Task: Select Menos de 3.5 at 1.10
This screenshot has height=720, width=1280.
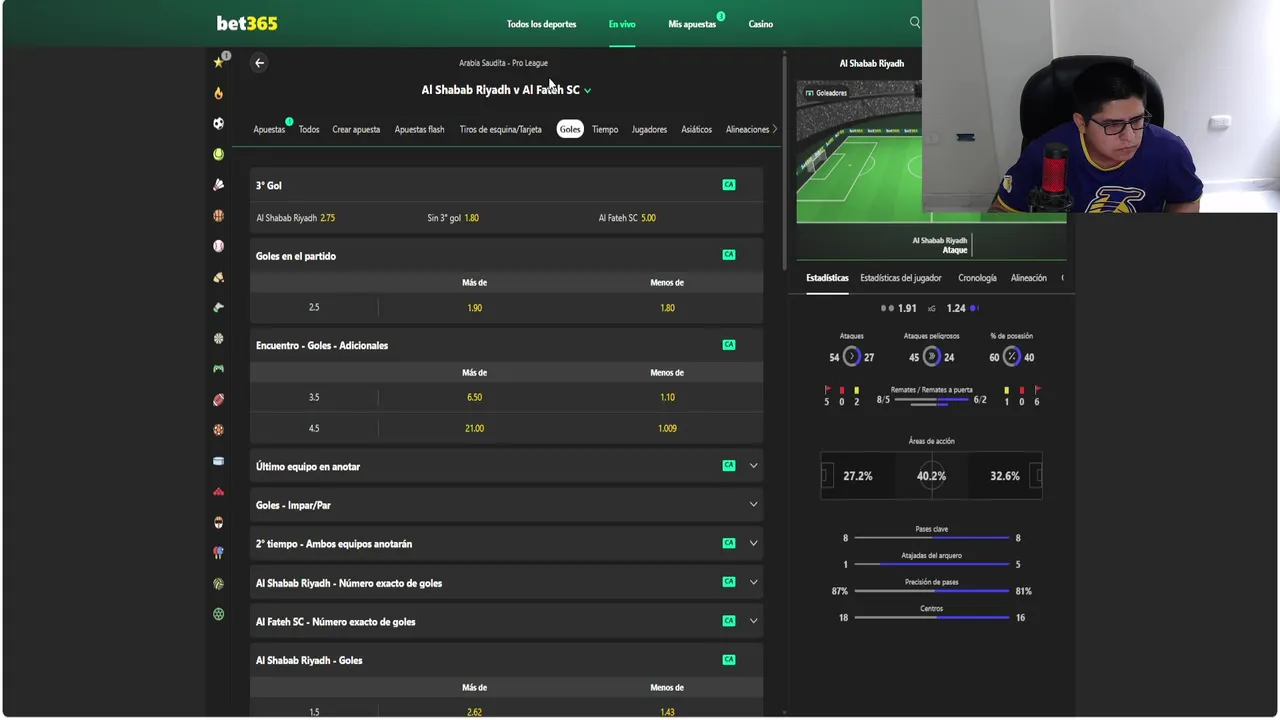Action: coord(667,397)
